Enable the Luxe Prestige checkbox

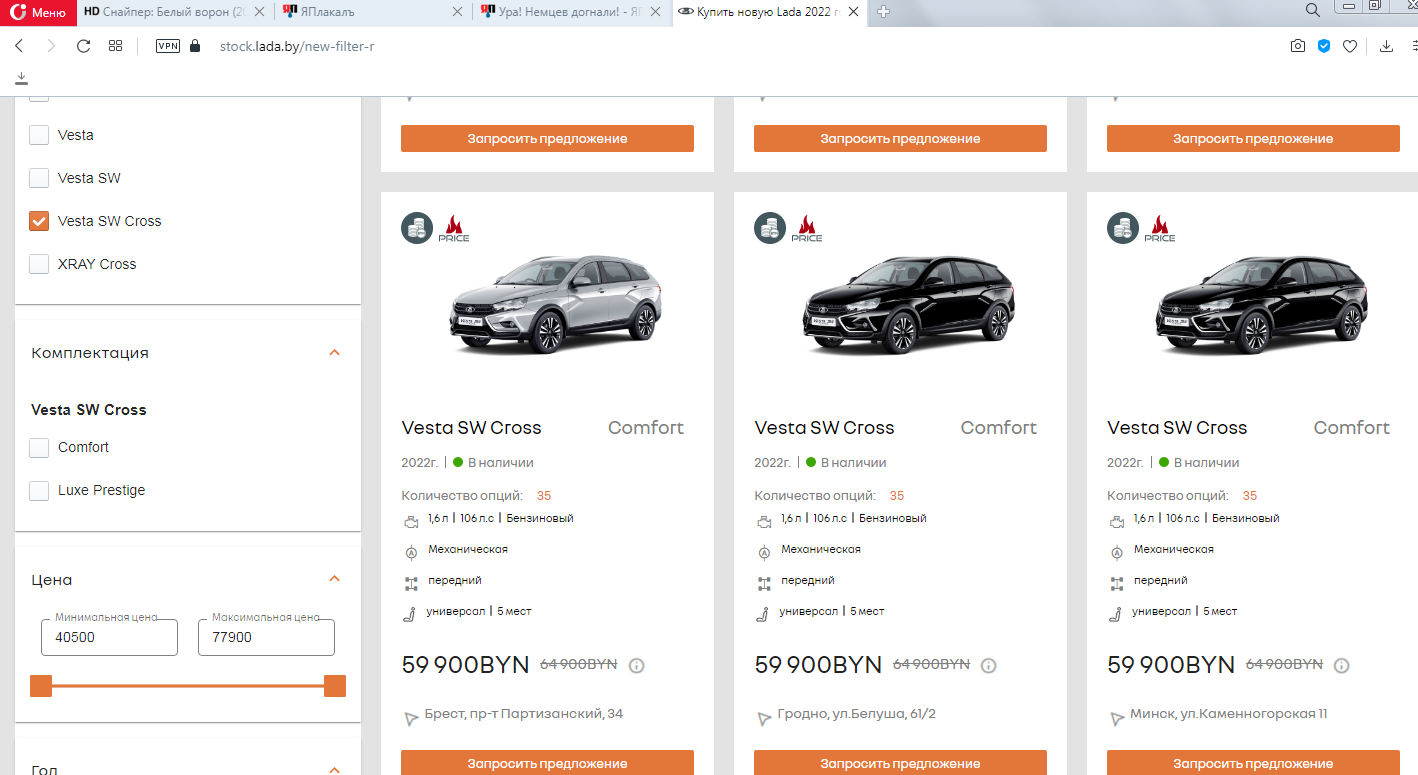pos(39,490)
